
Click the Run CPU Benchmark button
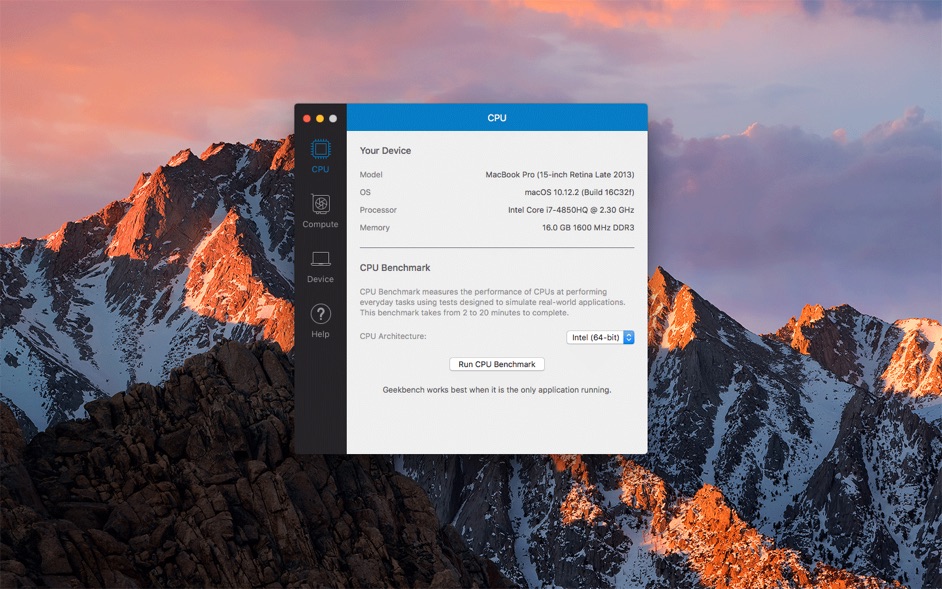pos(496,364)
